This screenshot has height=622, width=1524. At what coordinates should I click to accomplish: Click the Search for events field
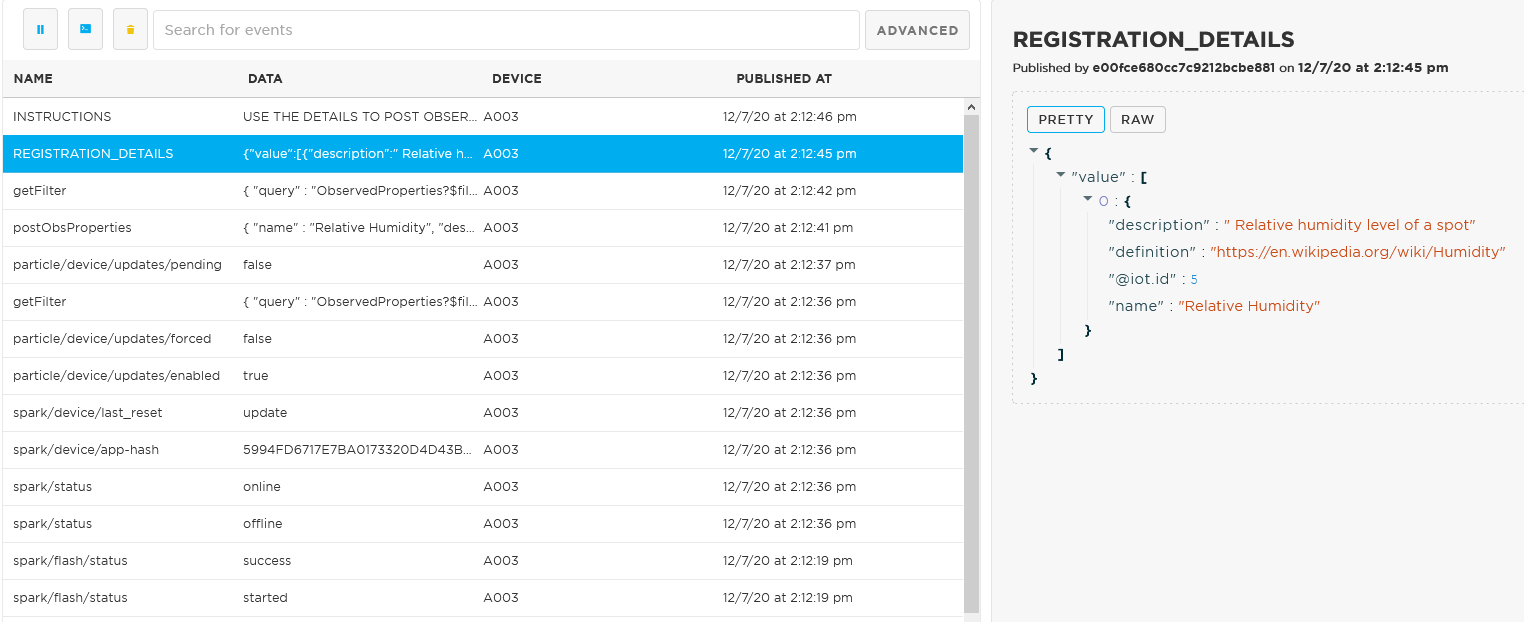tap(506, 30)
